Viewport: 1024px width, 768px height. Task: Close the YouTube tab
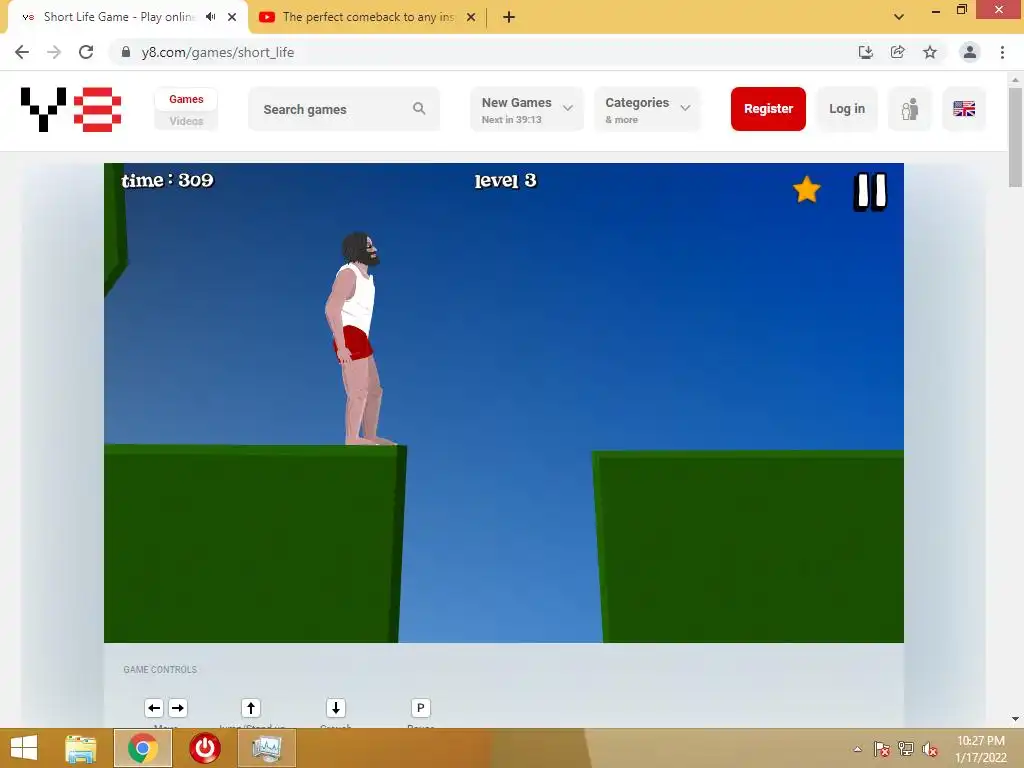[471, 17]
